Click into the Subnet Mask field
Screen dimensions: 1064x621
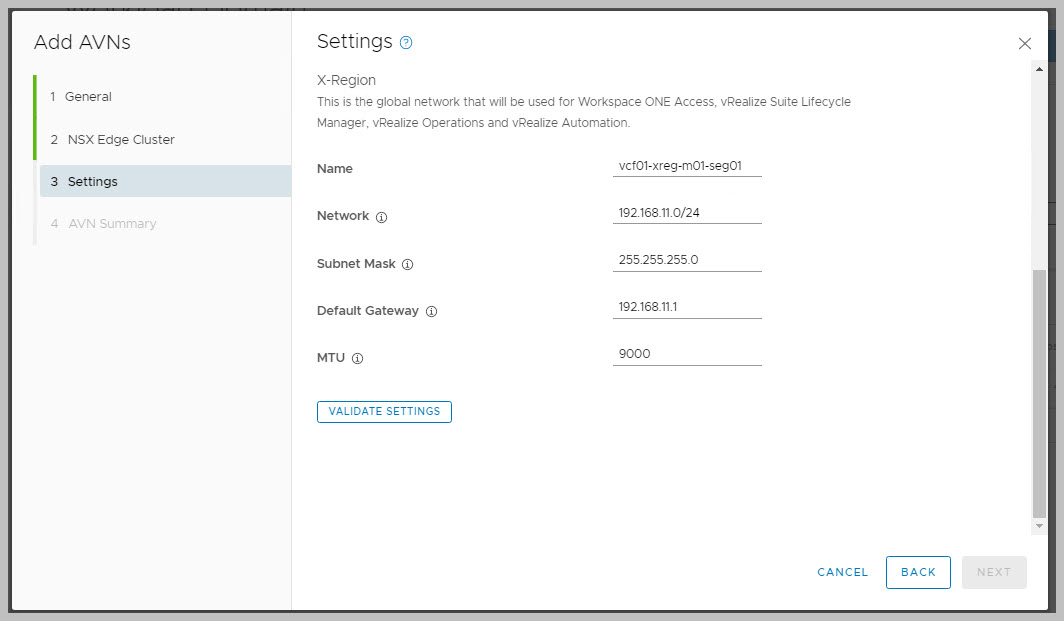click(x=687, y=259)
